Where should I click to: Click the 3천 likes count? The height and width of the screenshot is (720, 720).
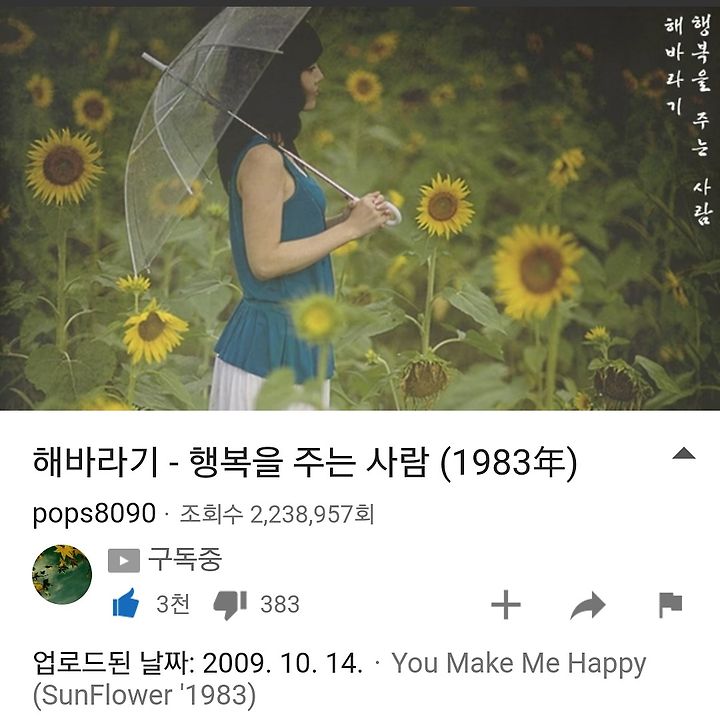173,604
